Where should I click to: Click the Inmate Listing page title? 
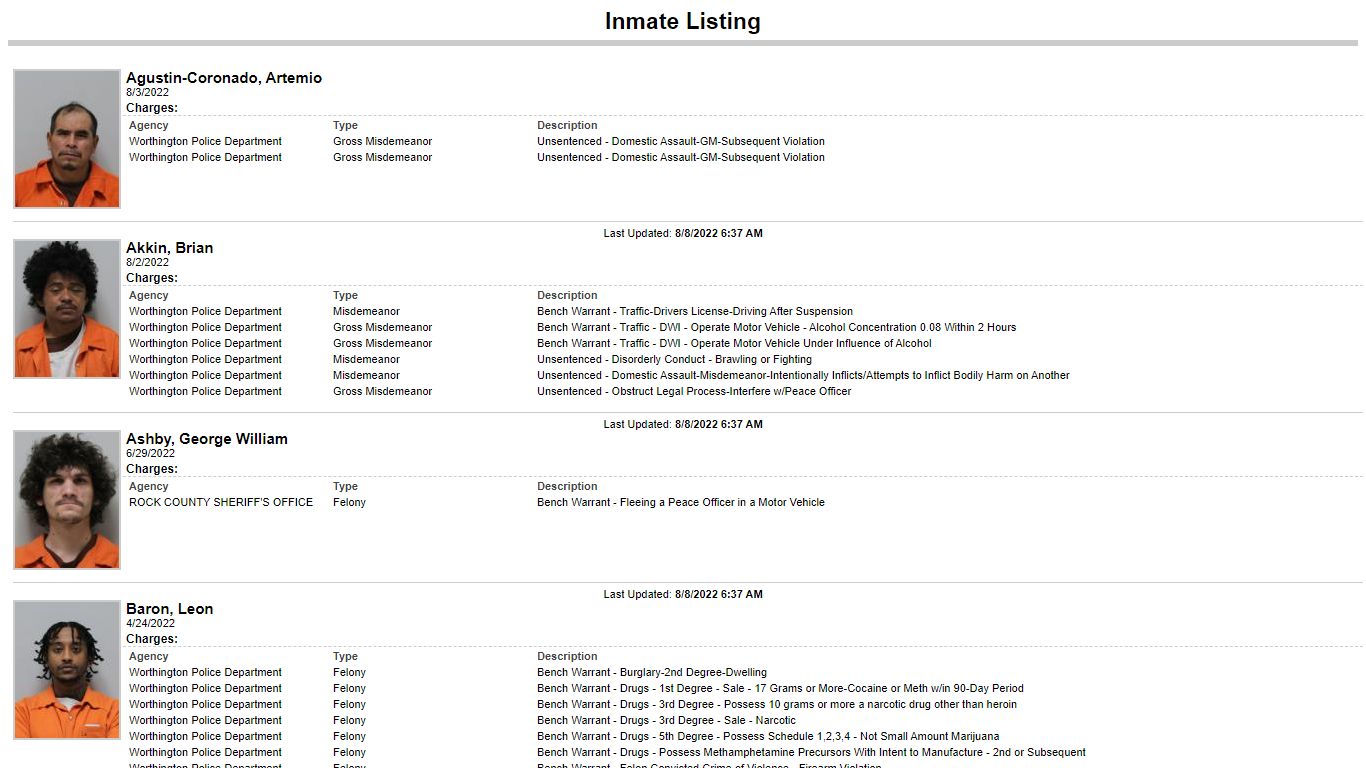pyautogui.click(x=682, y=21)
